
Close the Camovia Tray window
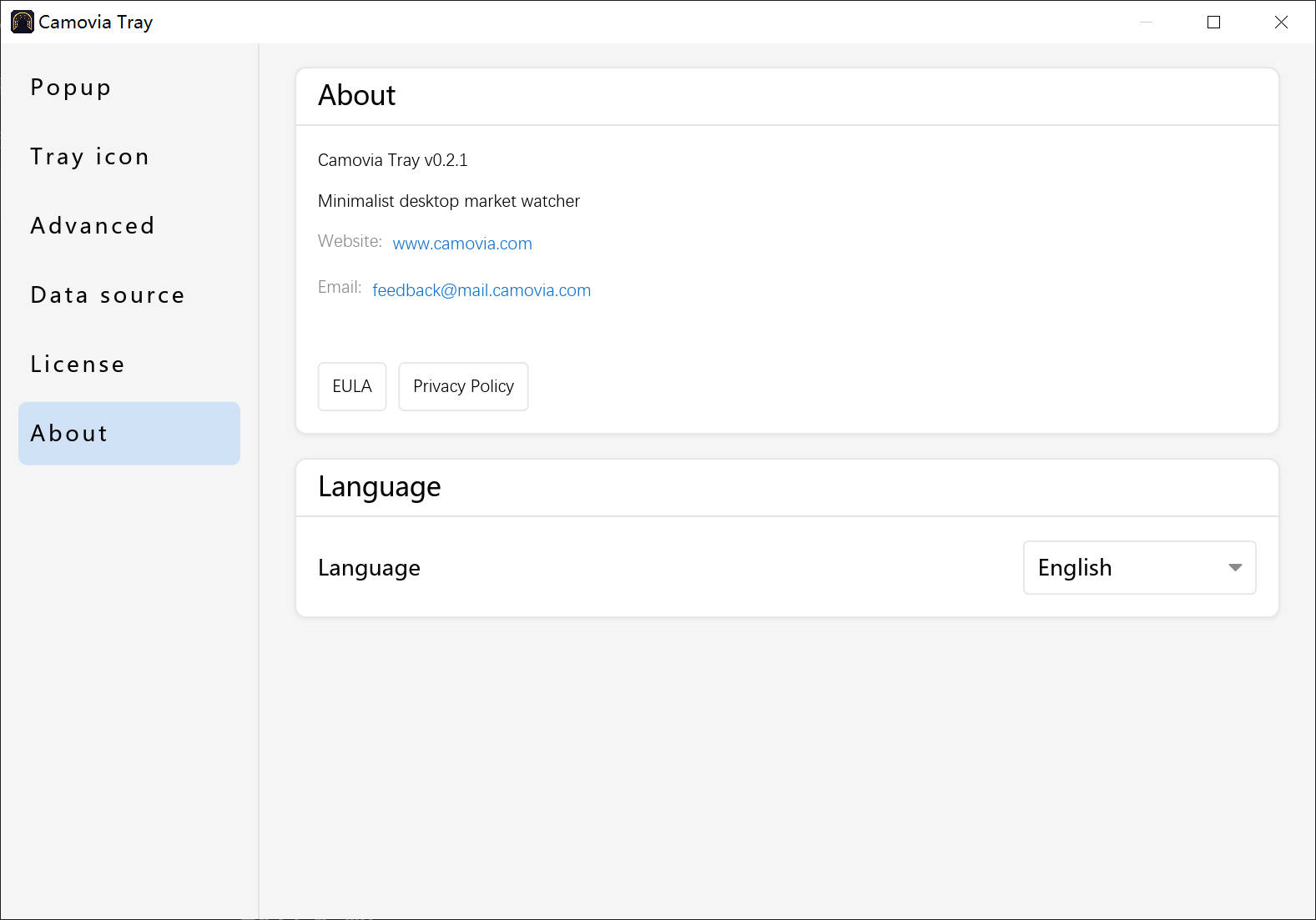(1281, 23)
